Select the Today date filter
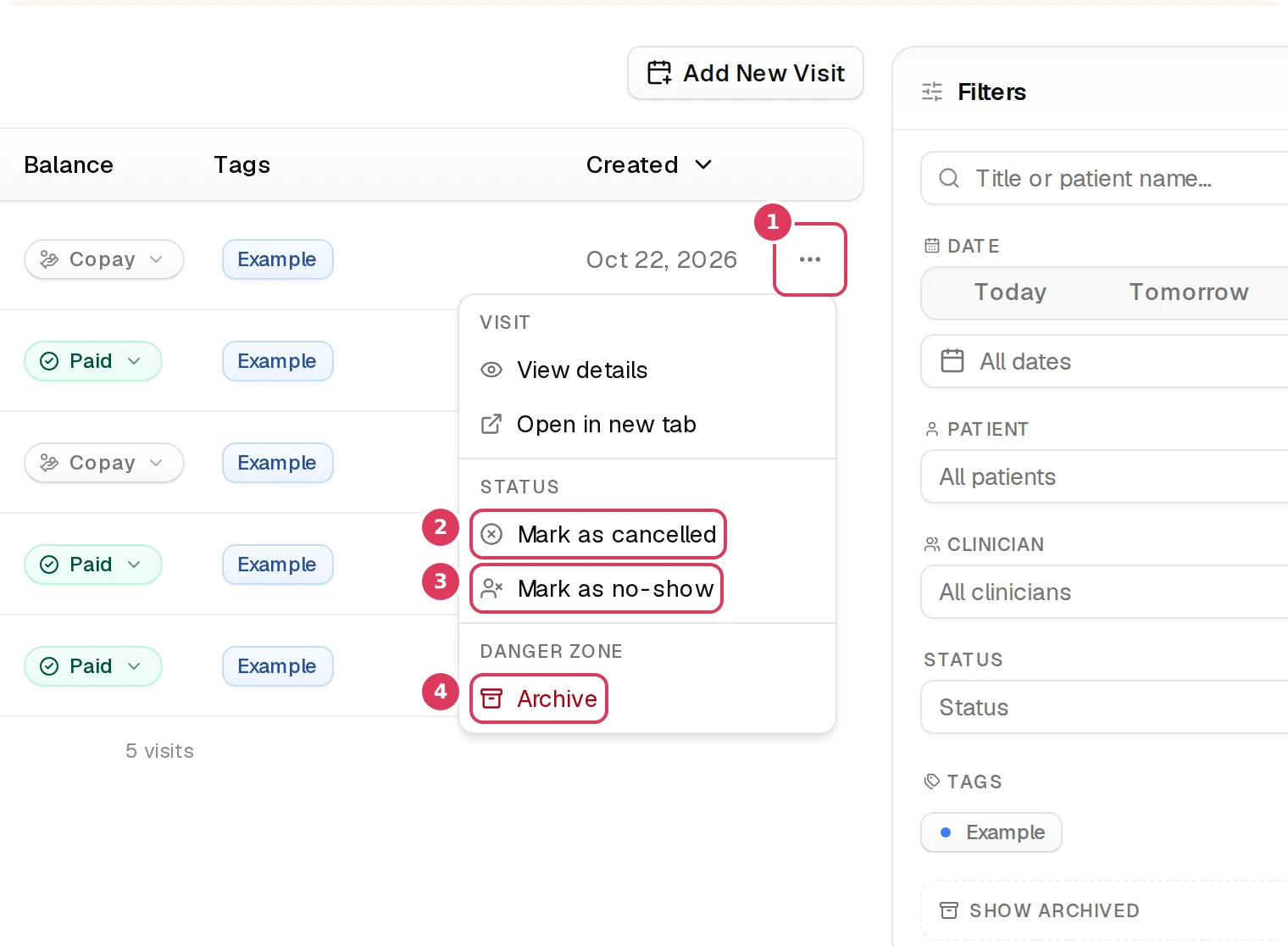The width and height of the screenshot is (1288, 946). tap(1010, 292)
